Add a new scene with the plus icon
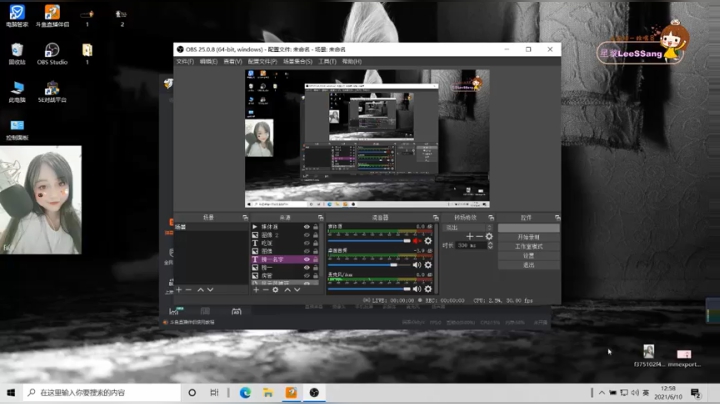 tap(179, 290)
